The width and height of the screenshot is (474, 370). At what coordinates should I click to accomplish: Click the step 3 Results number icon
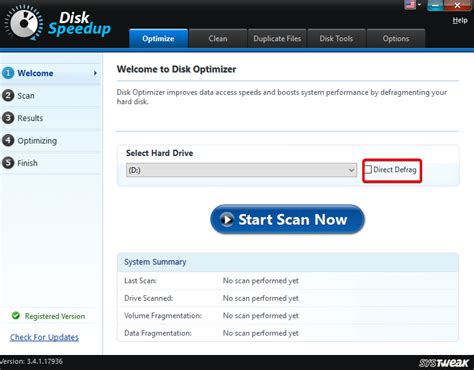(8, 118)
